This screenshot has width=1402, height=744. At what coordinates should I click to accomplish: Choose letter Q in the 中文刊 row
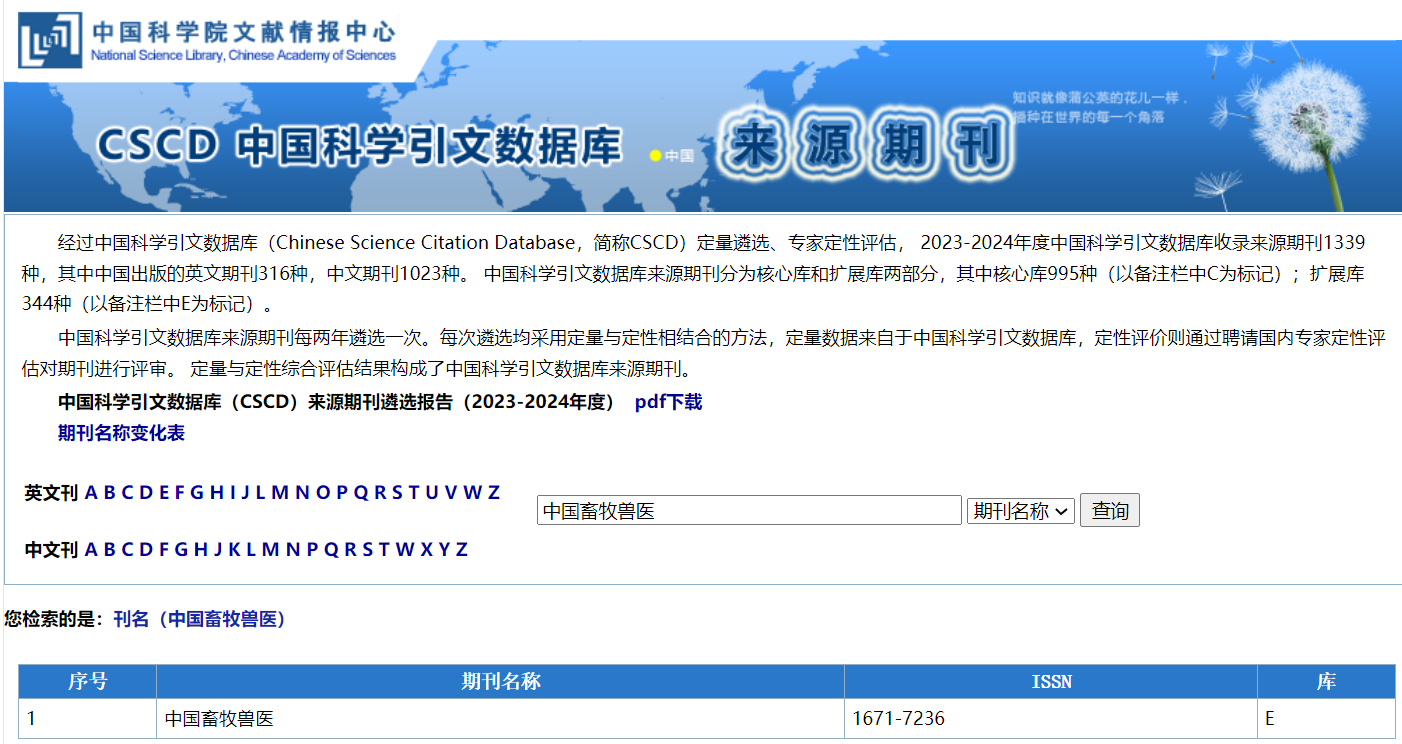click(332, 550)
